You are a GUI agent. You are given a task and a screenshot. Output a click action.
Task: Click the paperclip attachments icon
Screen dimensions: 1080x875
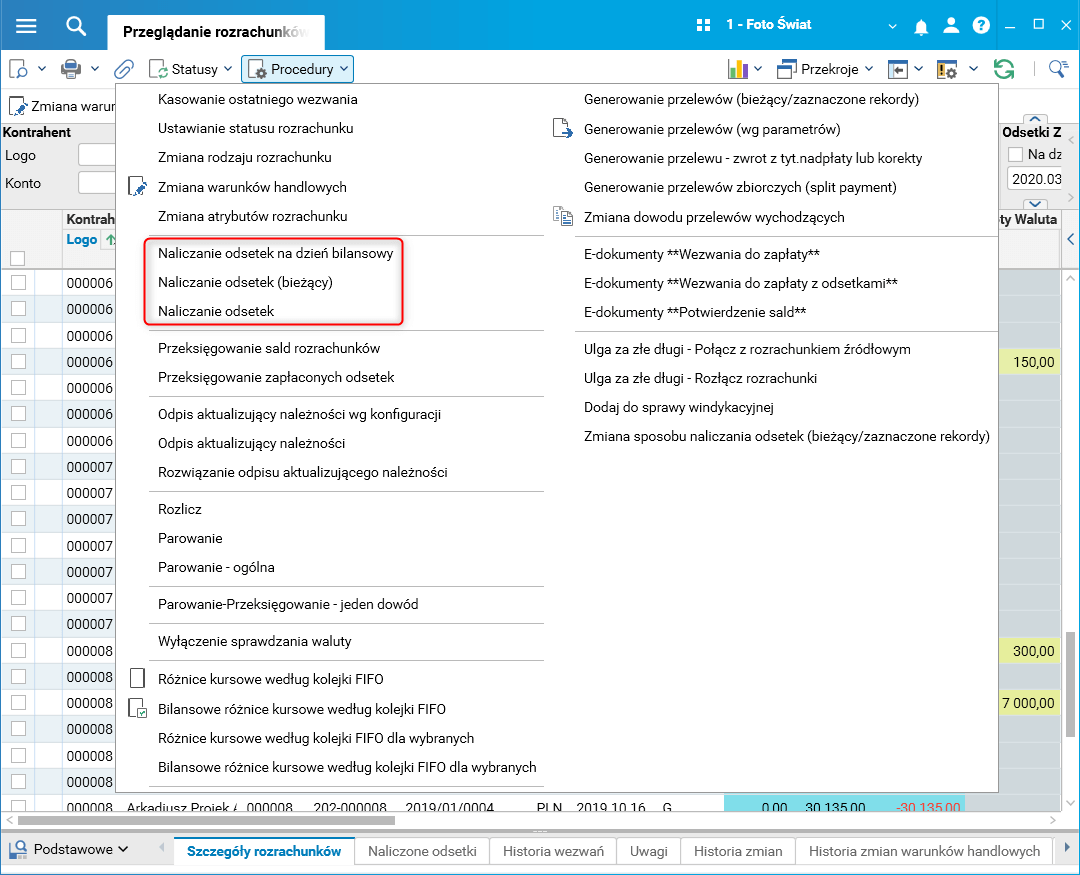click(124, 69)
